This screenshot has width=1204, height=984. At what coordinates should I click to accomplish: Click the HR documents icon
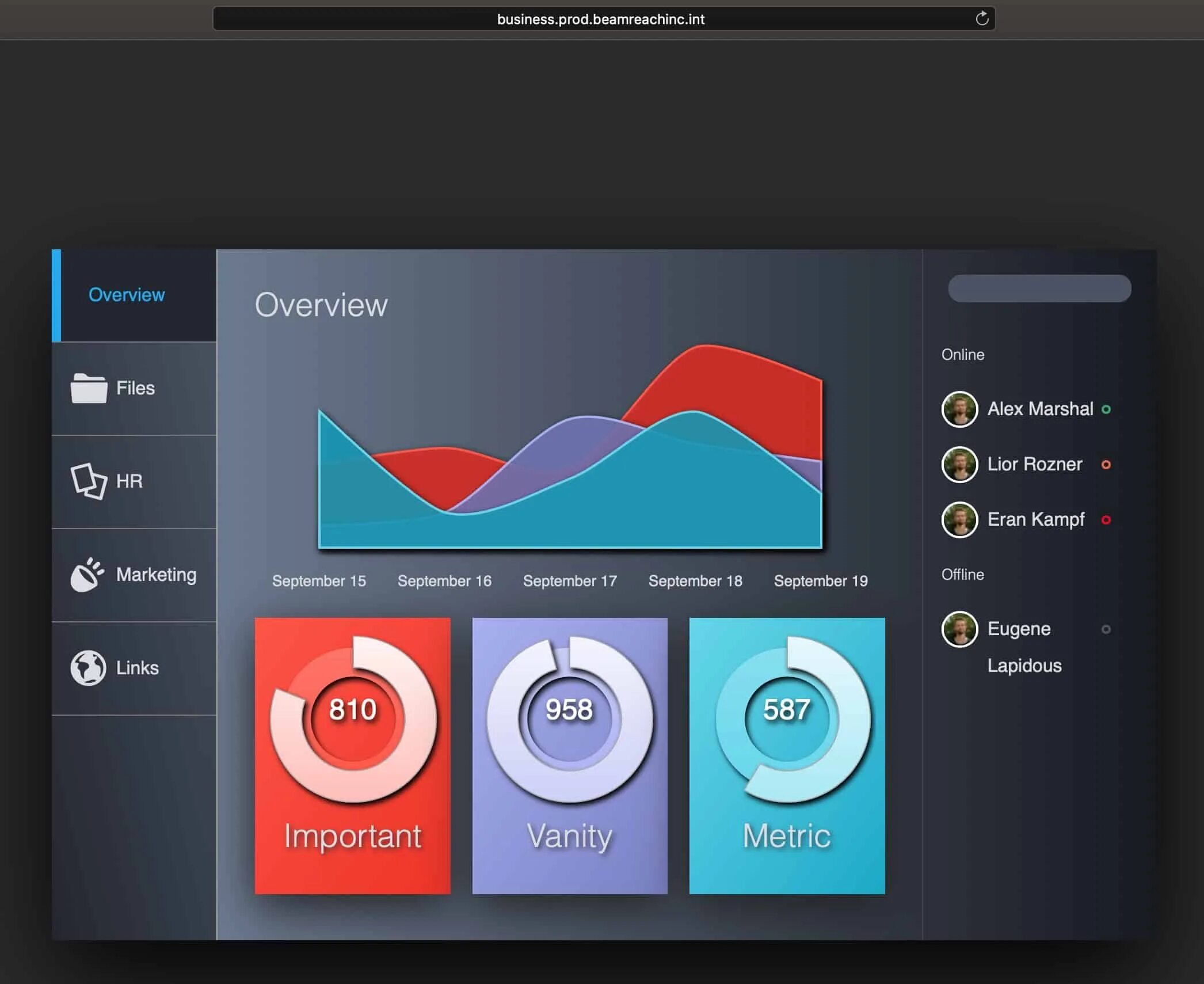[89, 481]
